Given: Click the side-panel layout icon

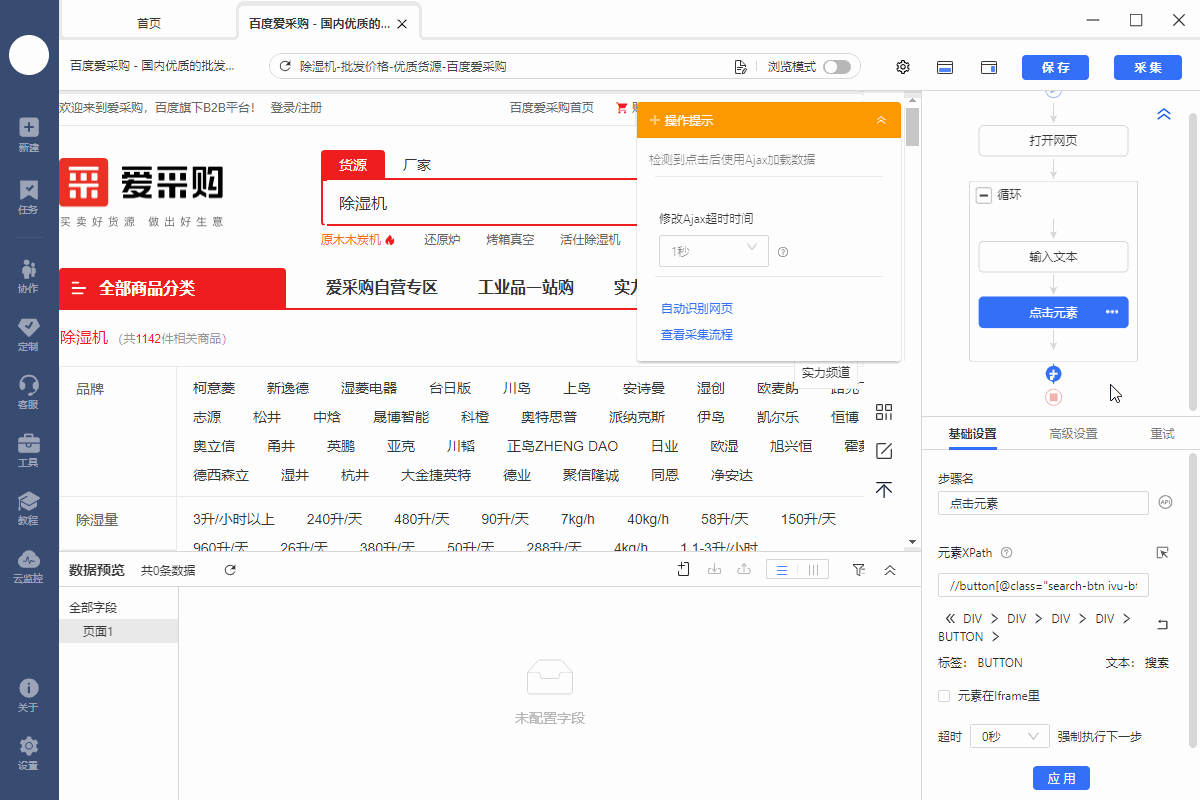Looking at the screenshot, I should coord(989,67).
